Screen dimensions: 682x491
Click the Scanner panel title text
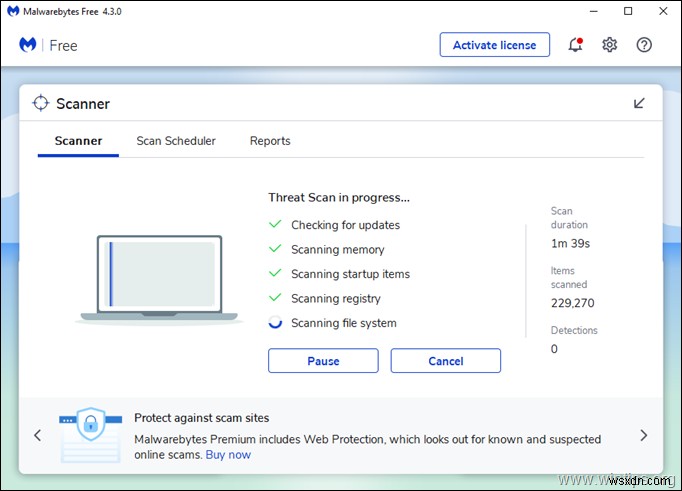click(83, 104)
